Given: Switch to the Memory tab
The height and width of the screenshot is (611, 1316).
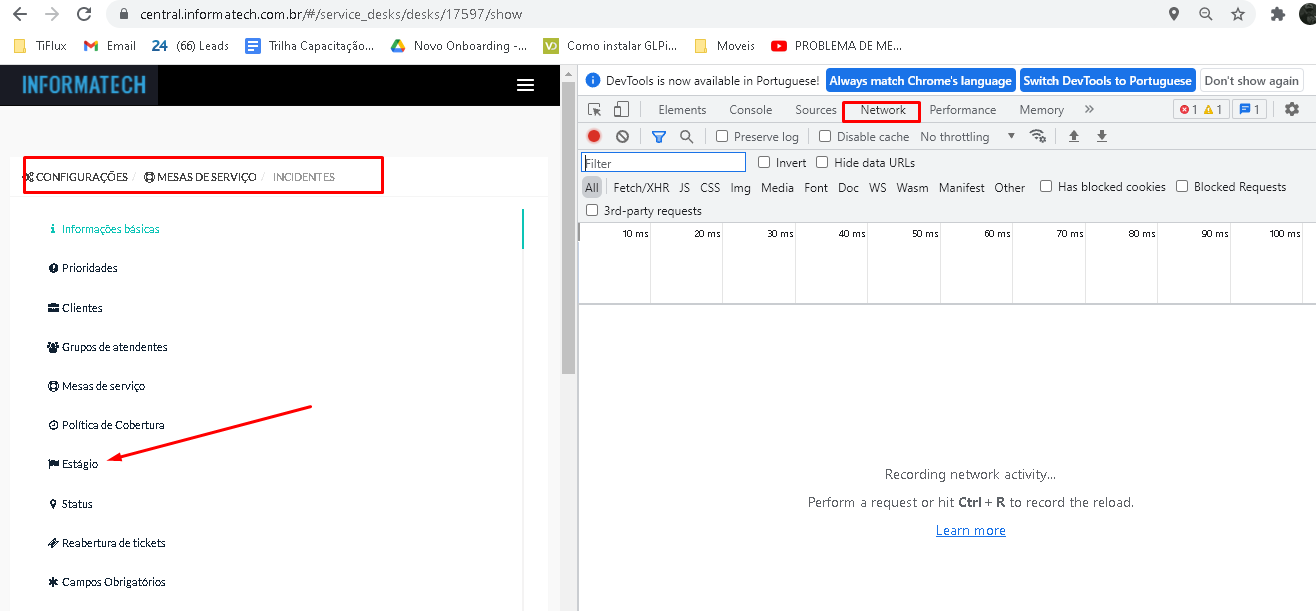Looking at the screenshot, I should click(x=1041, y=110).
